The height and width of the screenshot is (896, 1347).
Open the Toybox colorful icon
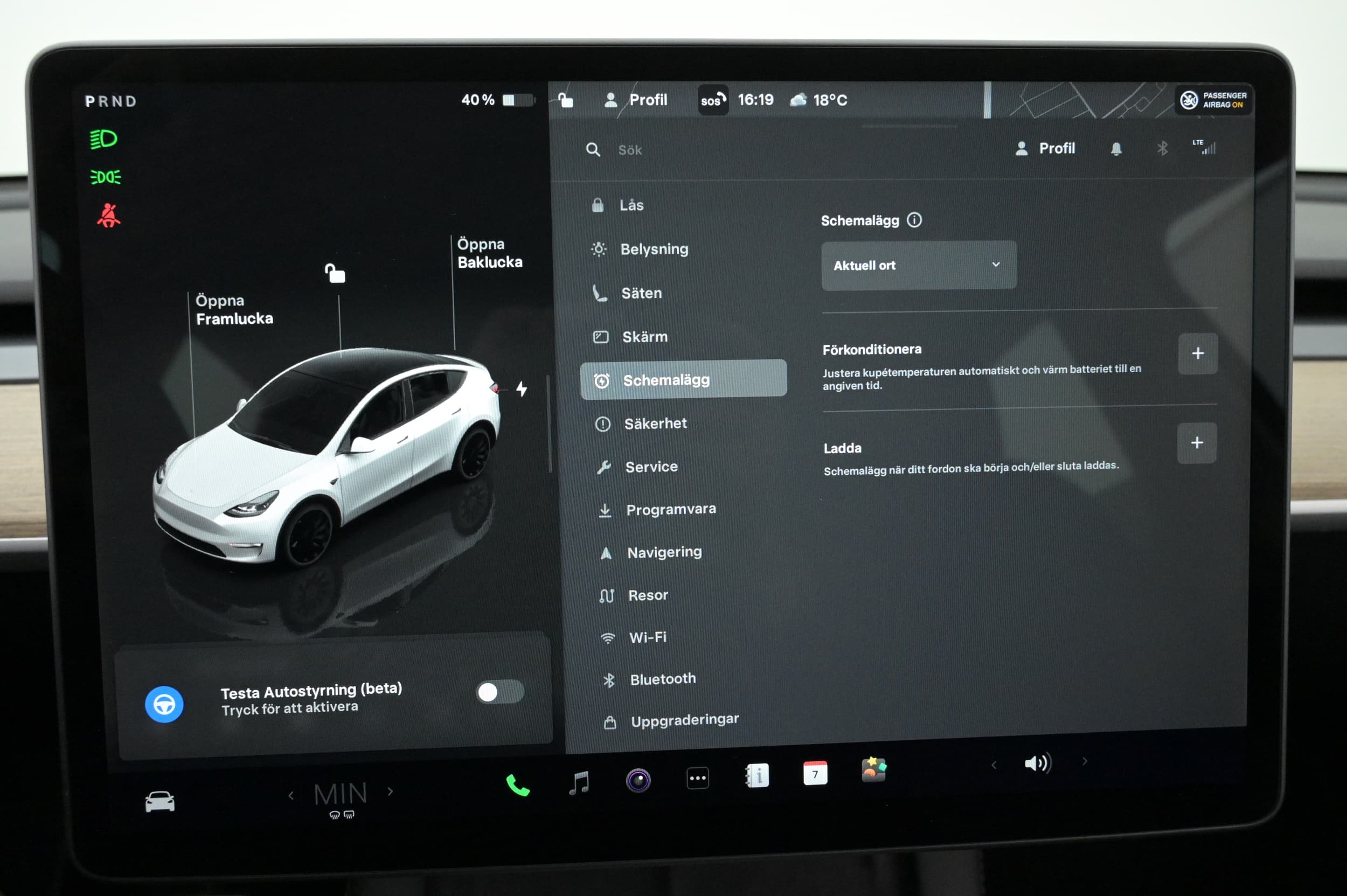(x=874, y=770)
